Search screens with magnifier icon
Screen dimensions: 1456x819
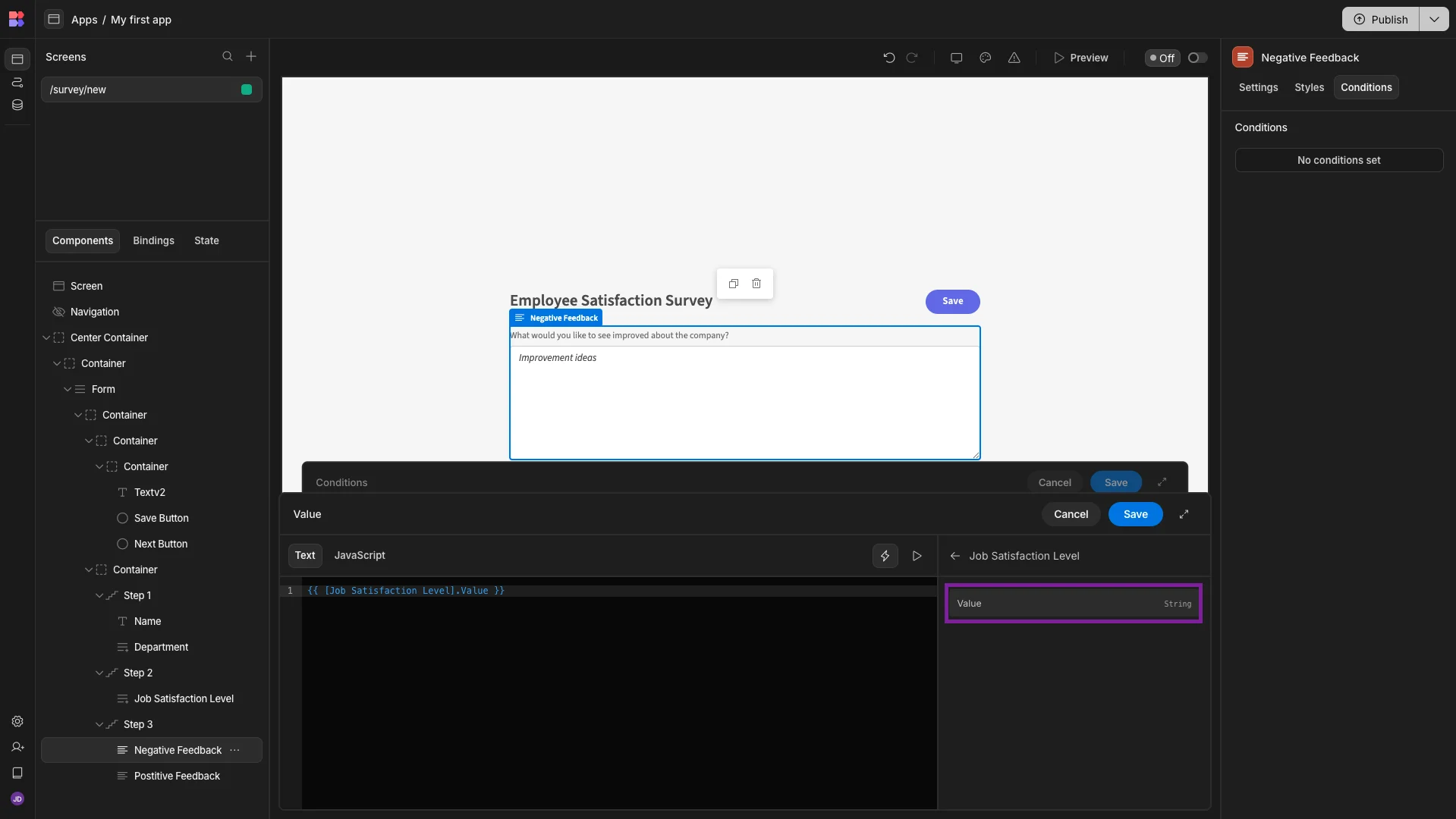click(x=227, y=57)
